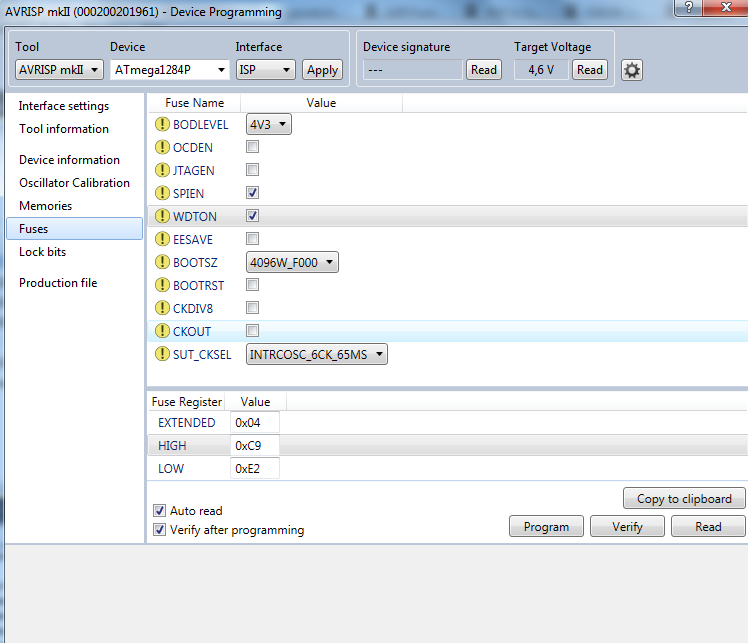Image resolution: width=748 pixels, height=643 pixels.
Task: Go to Interface settings page
Action: (x=64, y=106)
